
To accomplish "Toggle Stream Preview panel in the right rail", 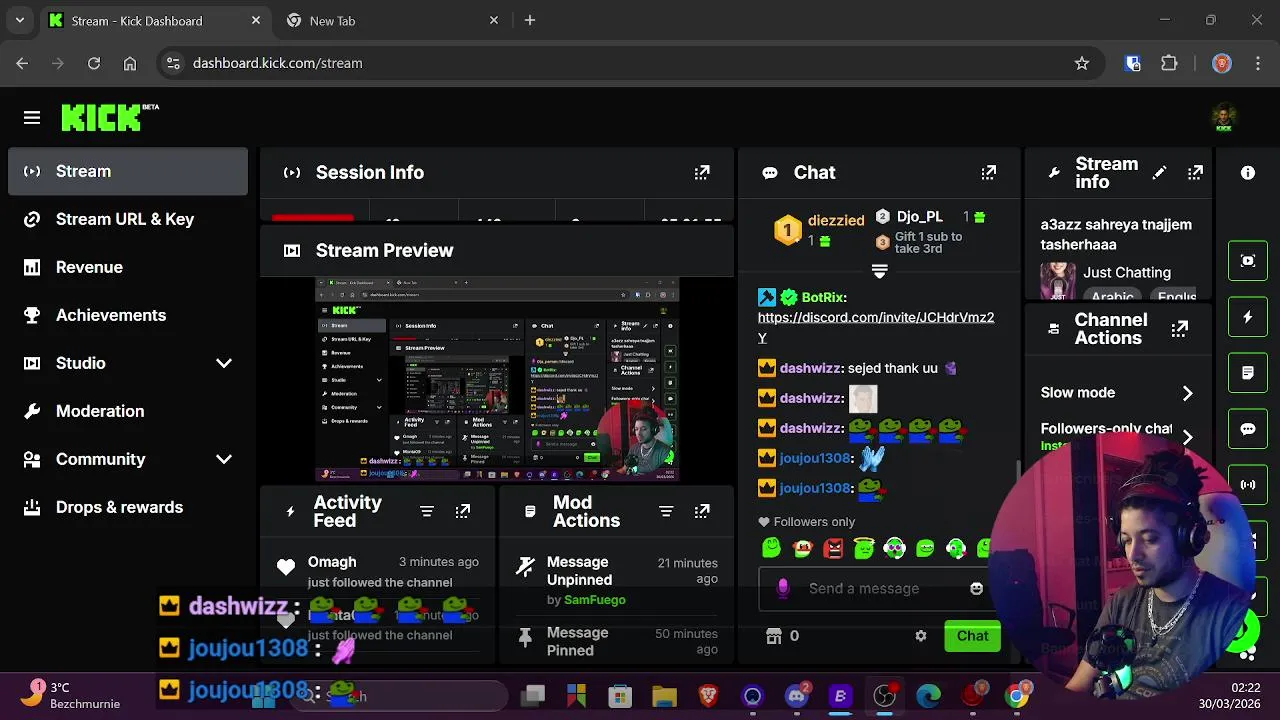I will coord(1248,261).
